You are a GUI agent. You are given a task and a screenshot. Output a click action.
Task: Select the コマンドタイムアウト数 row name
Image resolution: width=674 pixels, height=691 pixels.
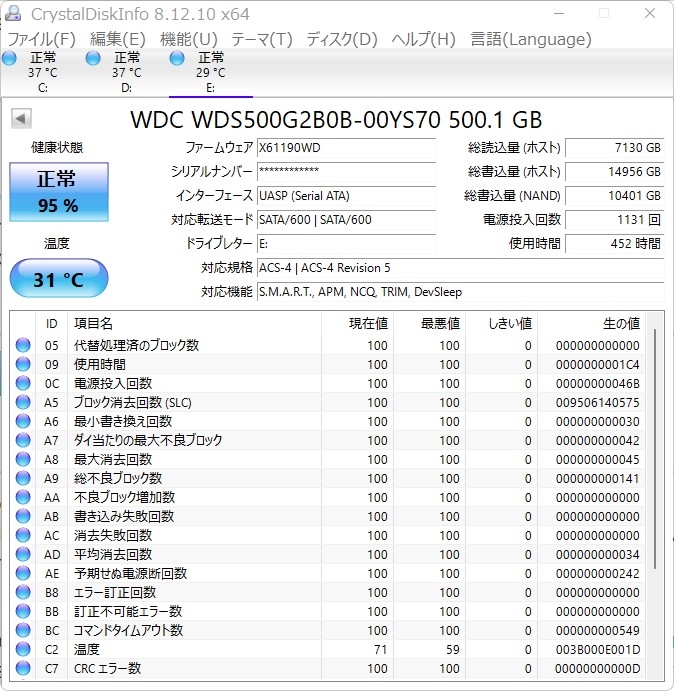pos(128,630)
